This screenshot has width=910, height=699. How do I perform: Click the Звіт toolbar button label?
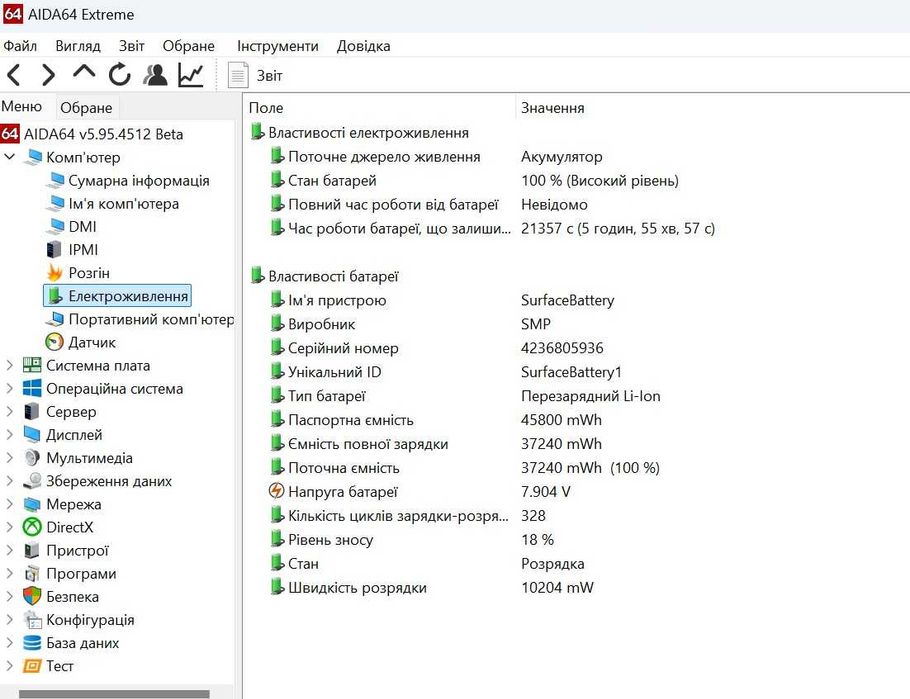click(270, 75)
